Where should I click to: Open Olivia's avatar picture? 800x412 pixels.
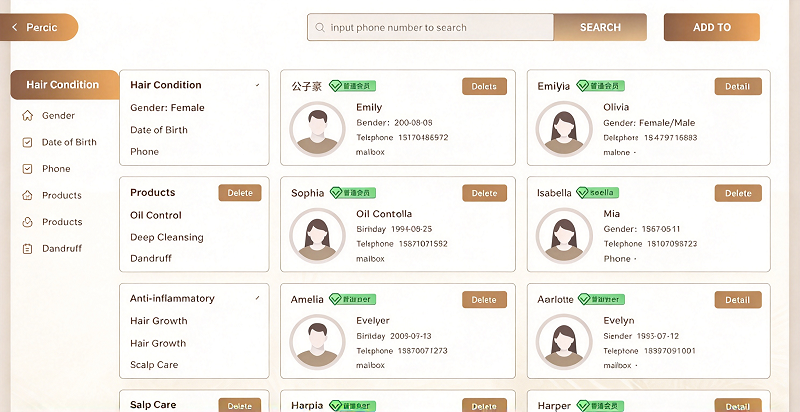[x=564, y=130]
